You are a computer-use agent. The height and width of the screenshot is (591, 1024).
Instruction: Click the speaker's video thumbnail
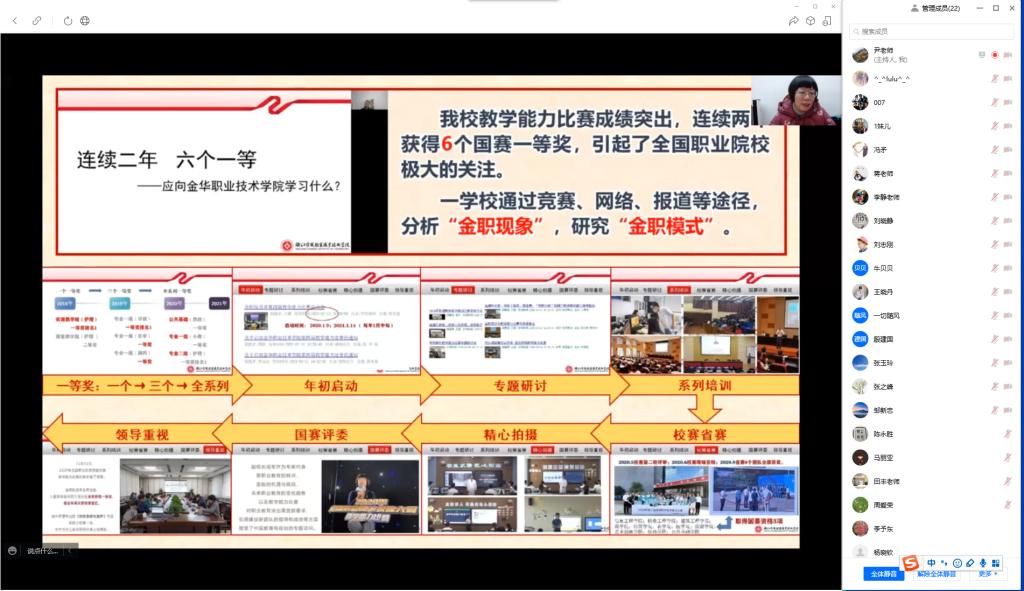click(795, 100)
